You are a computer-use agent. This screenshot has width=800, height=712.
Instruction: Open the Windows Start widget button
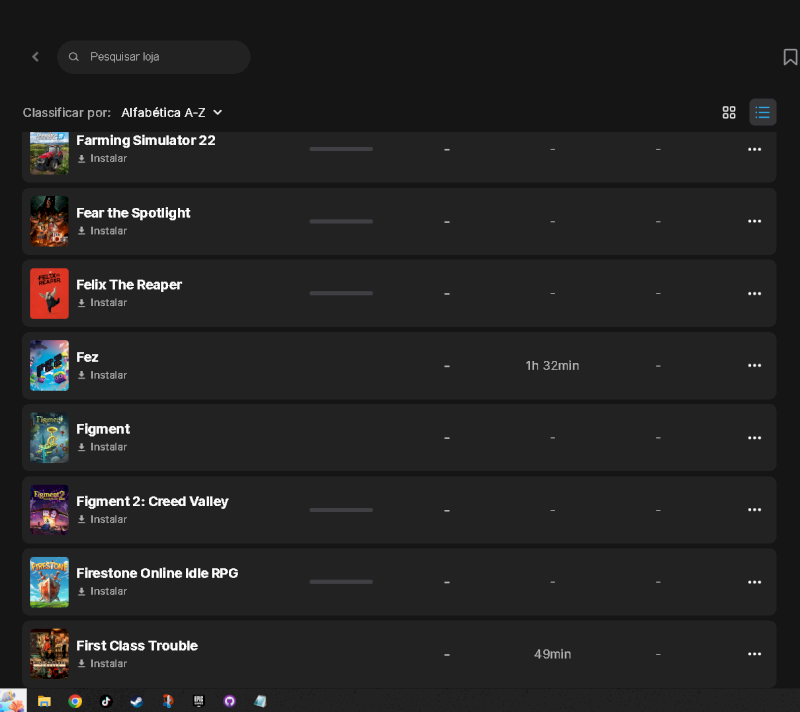pyautogui.click(x=13, y=701)
